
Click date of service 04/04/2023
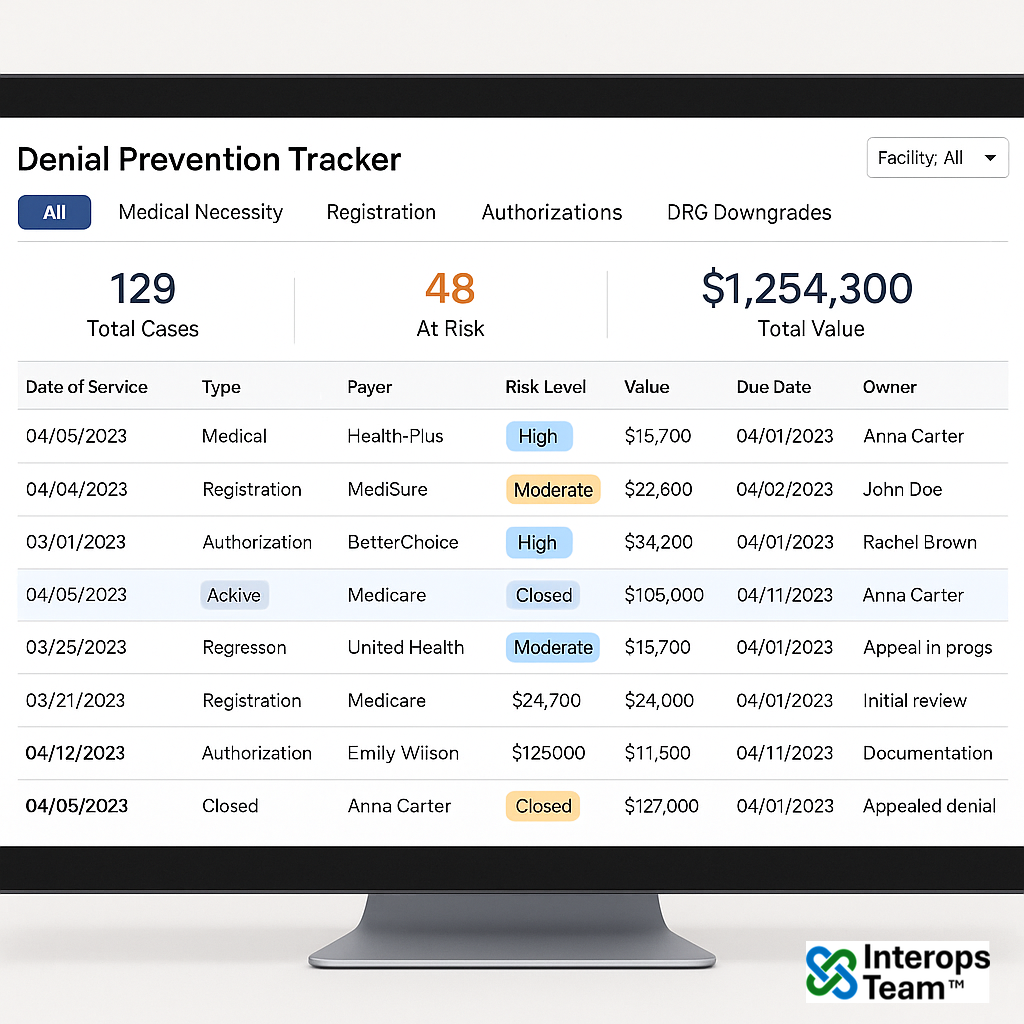coord(76,489)
